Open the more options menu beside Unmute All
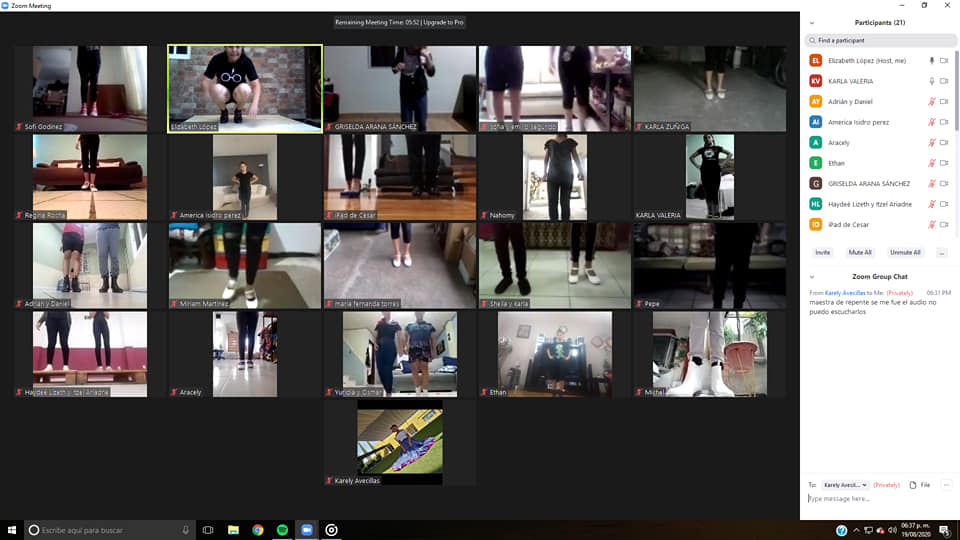The image size is (960, 540). coord(941,253)
